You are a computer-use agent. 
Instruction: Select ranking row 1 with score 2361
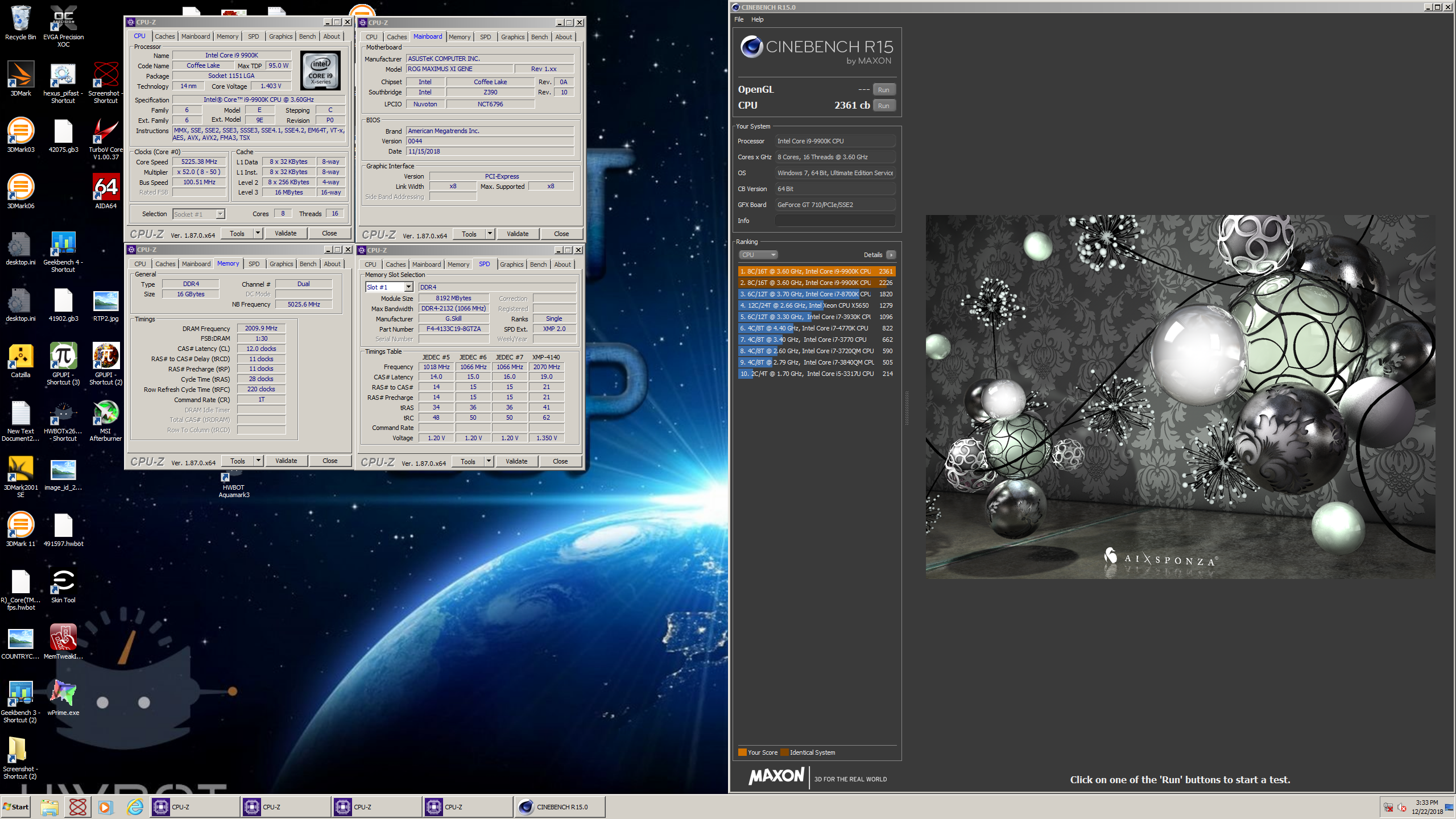click(817, 271)
